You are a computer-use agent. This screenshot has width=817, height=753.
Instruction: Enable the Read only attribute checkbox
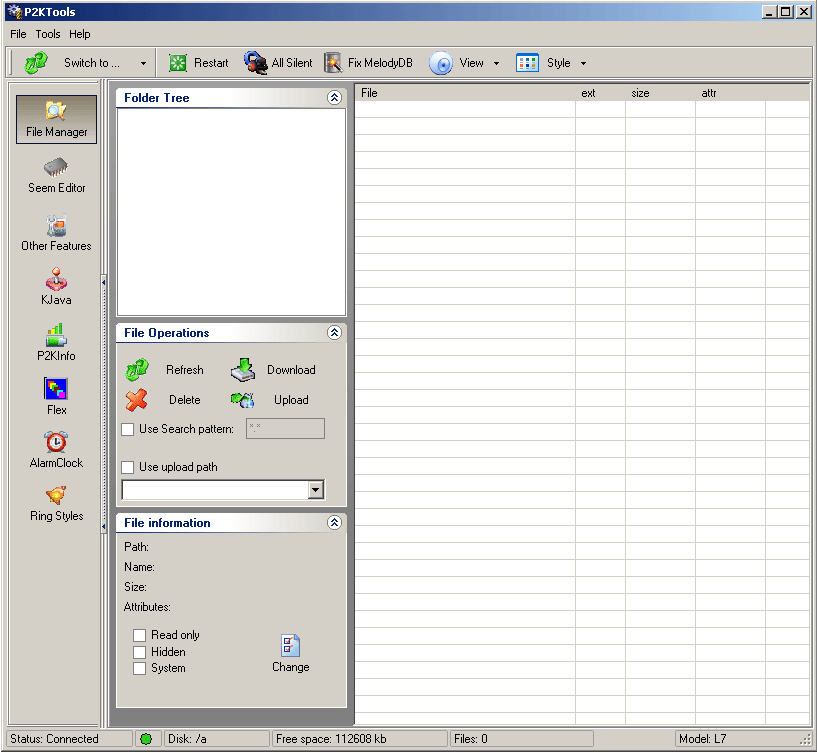tap(139, 634)
